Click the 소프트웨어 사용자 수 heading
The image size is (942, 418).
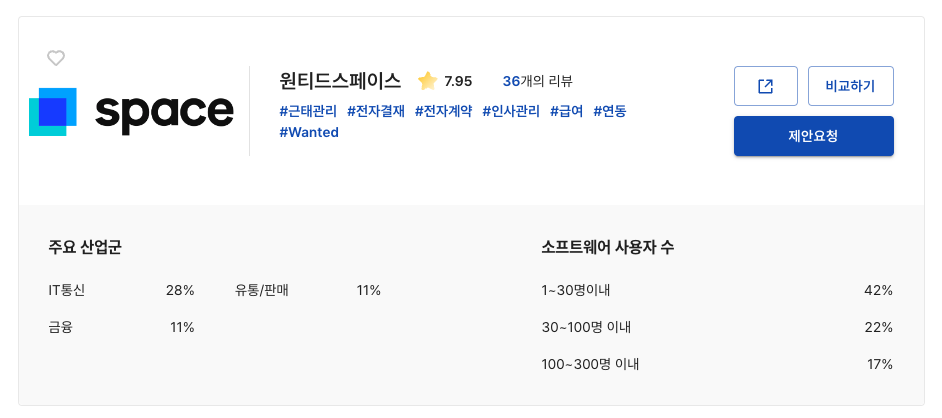tap(607, 246)
